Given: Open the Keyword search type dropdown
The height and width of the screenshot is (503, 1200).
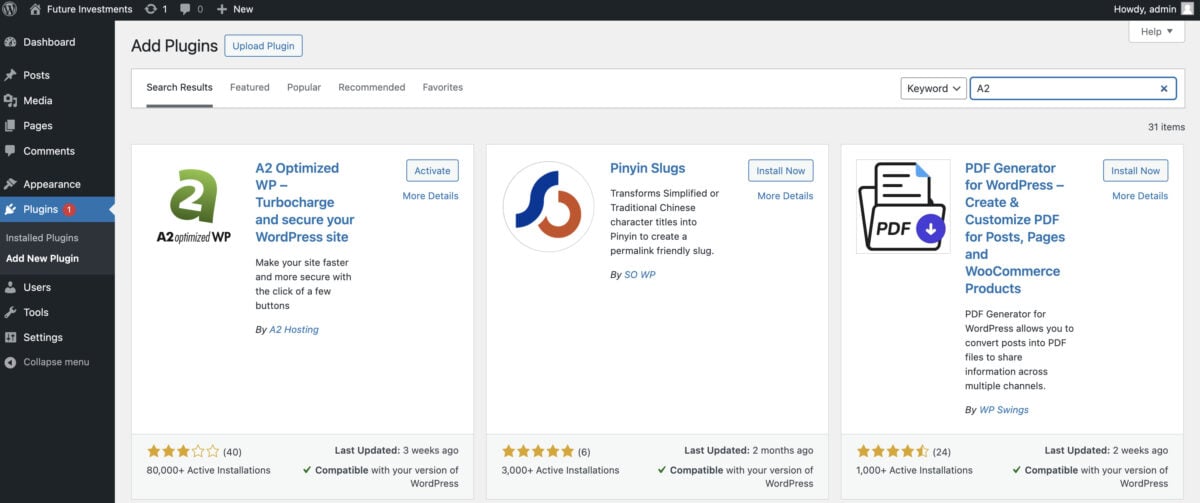Looking at the screenshot, I should pyautogui.click(x=933, y=88).
